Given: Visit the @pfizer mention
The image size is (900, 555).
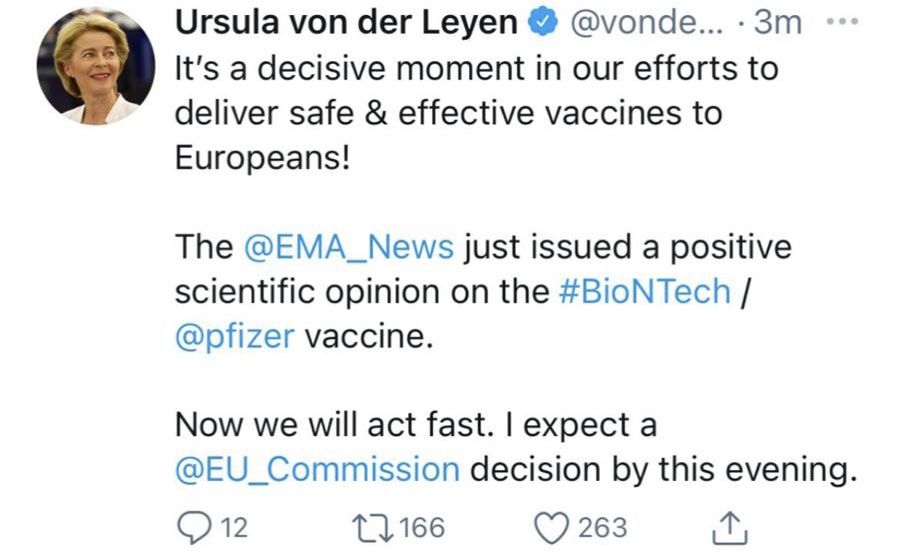Looking at the screenshot, I should [x=234, y=336].
